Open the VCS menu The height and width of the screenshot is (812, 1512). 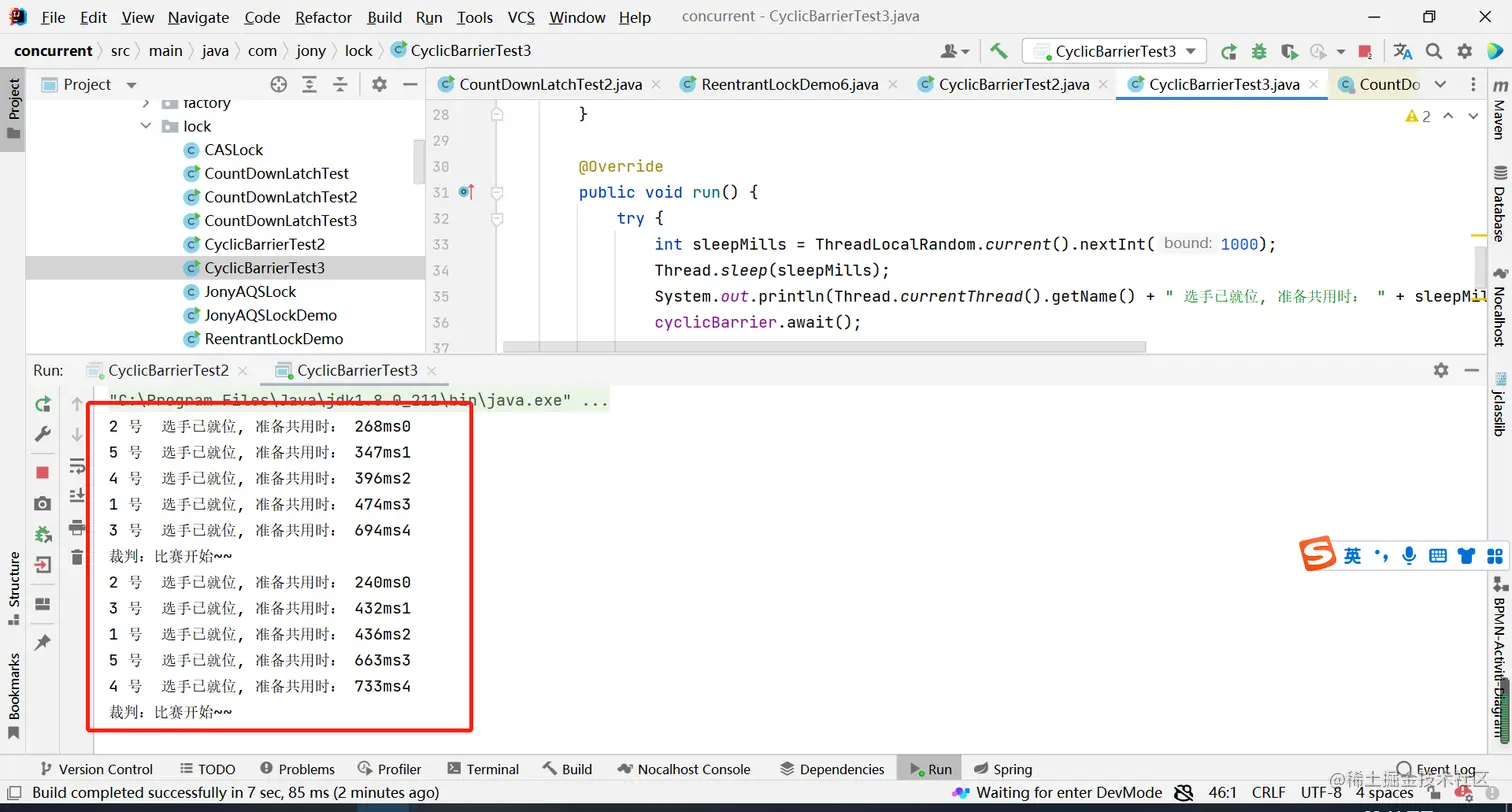pyautogui.click(x=521, y=17)
